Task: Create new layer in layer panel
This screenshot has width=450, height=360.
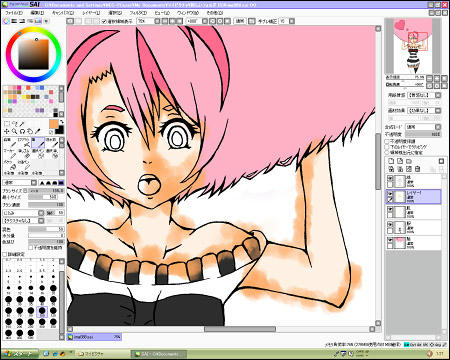Action: (x=391, y=161)
